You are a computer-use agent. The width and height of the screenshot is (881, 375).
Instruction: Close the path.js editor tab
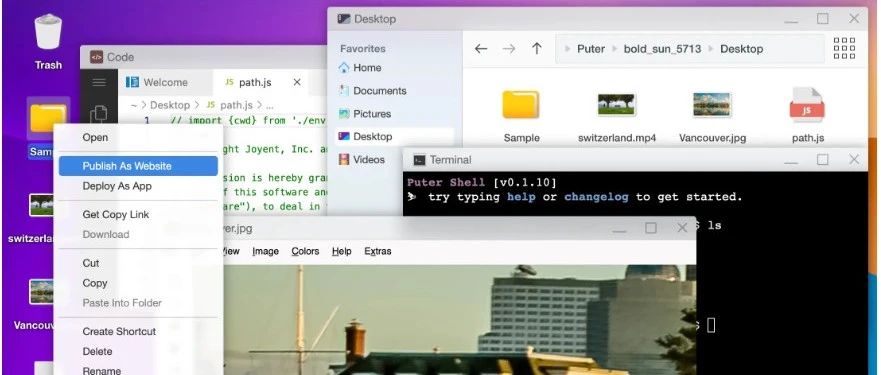[297, 82]
